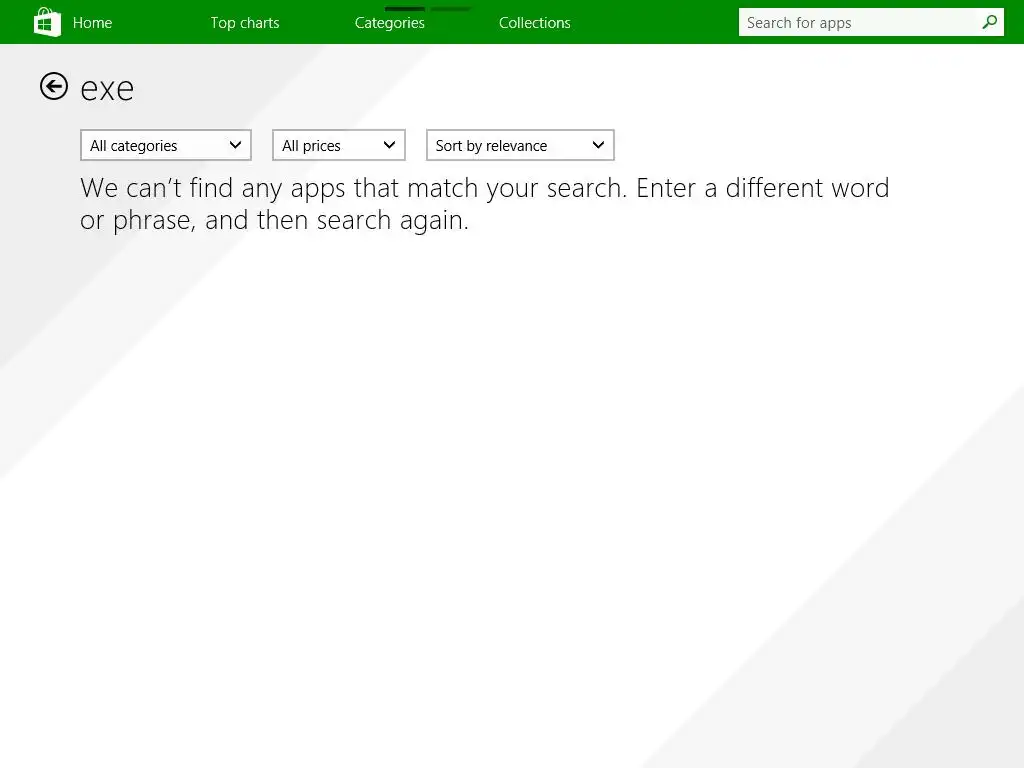Expand the Sort by relevance dropdown

pyautogui.click(x=520, y=145)
